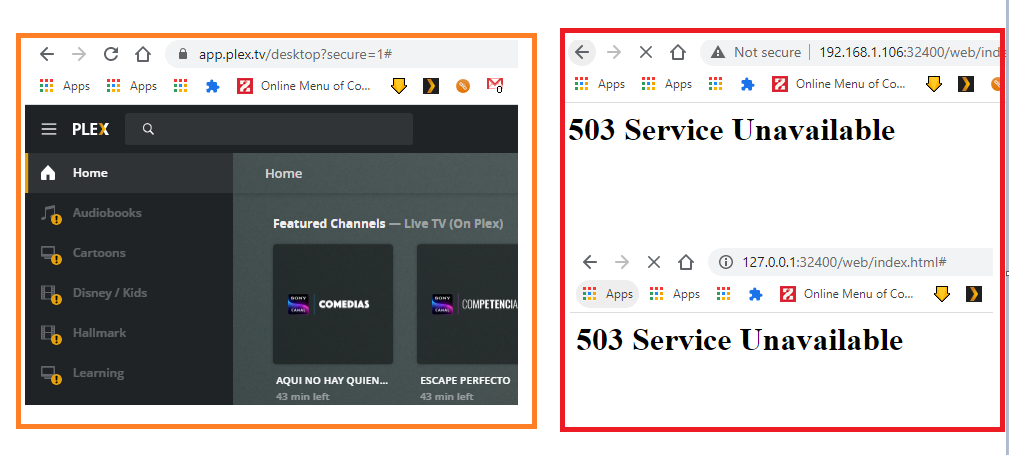1009x455 pixels.
Task: Open the Sony Canal Competencias channel card
Action: (x=467, y=304)
